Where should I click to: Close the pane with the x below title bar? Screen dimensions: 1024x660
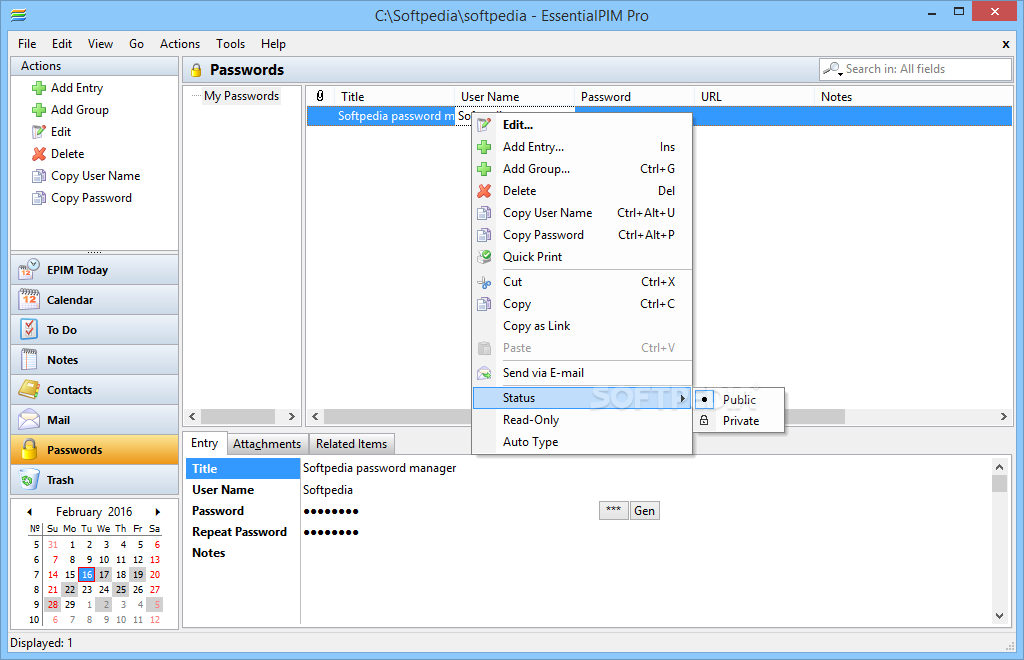point(1006,44)
